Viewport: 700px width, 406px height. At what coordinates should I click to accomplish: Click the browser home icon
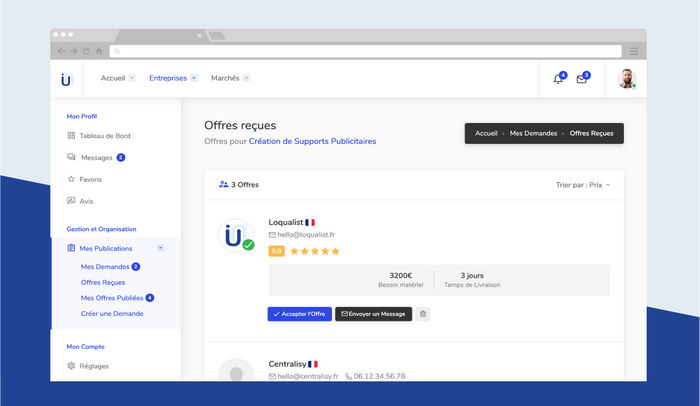point(98,51)
